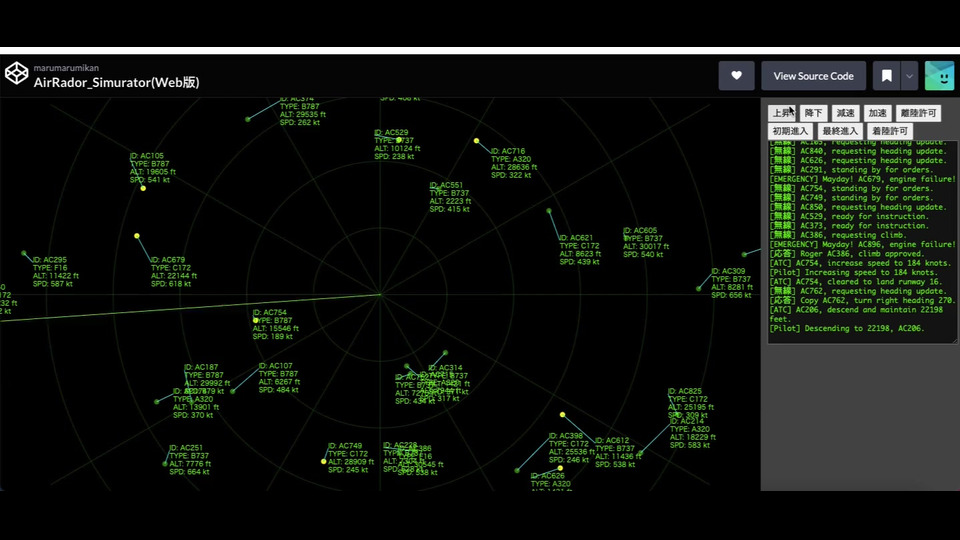960x540 pixels.
Task: Click the ID: AC398 label text
Action: 566,436
